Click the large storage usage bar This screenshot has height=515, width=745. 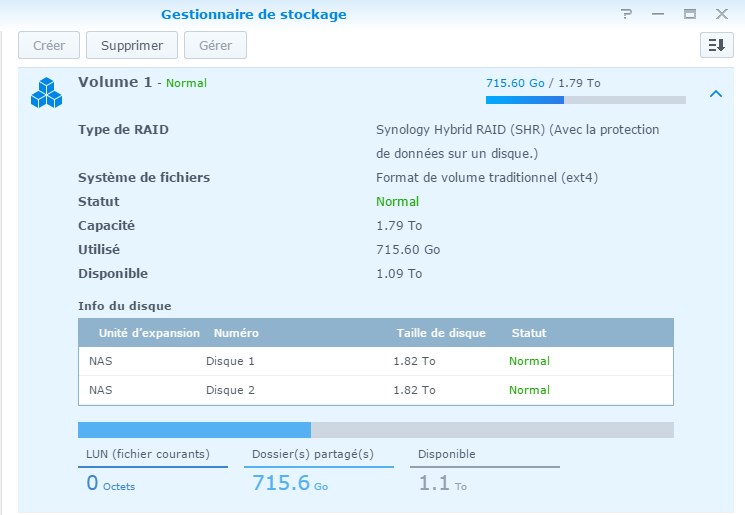click(375, 430)
